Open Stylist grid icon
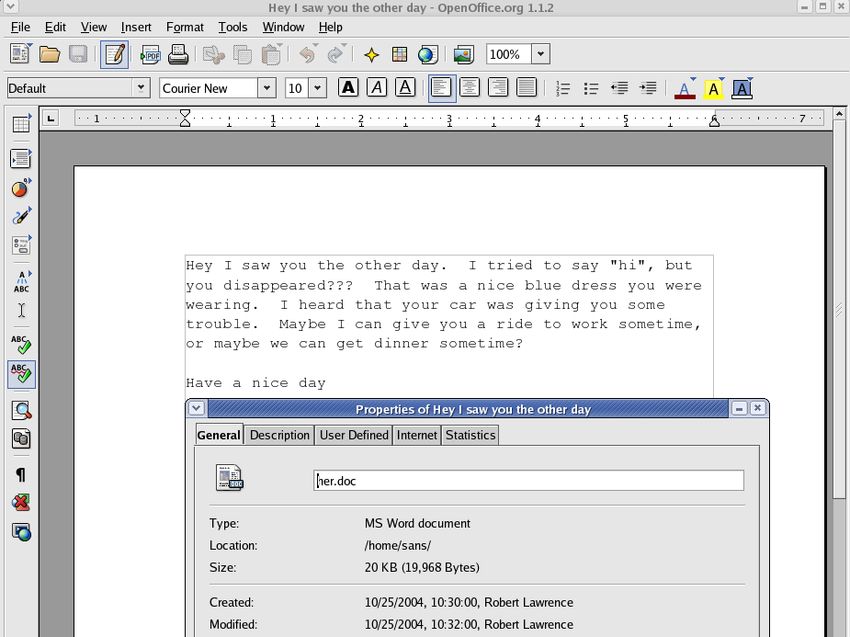Image resolution: width=850 pixels, height=637 pixels. click(x=400, y=54)
